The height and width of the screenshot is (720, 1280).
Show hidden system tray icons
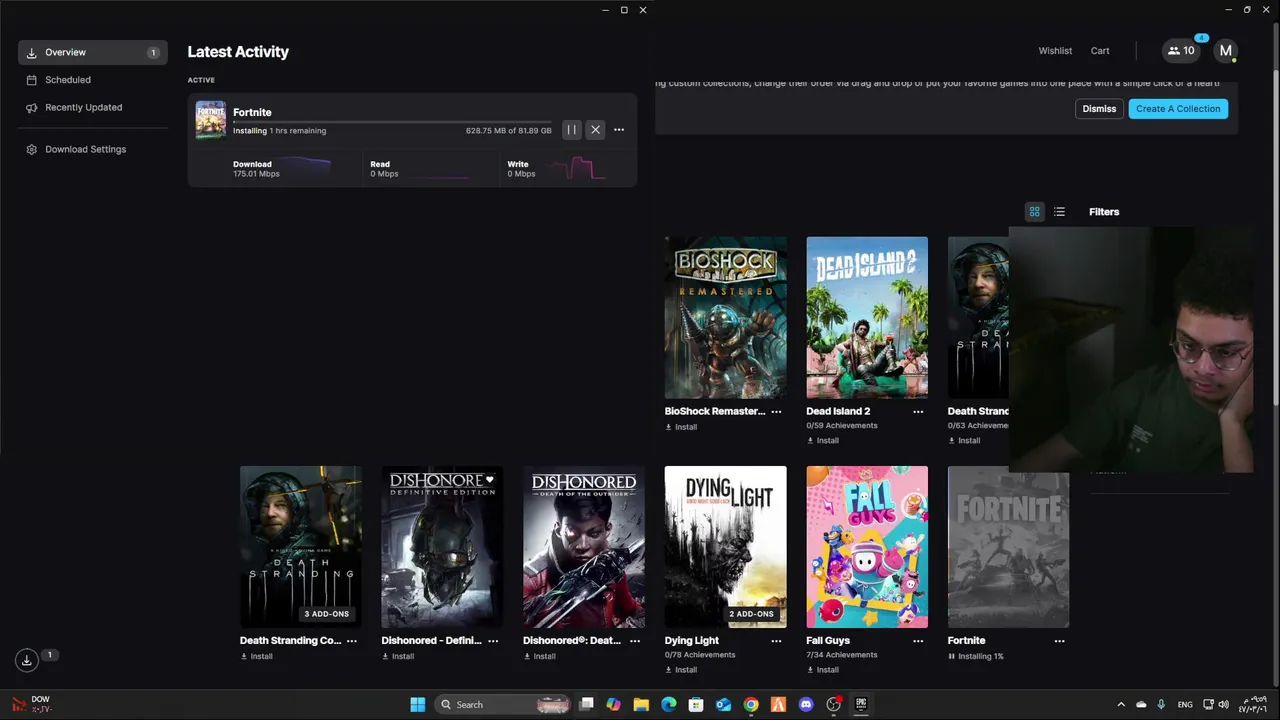pyautogui.click(x=1121, y=705)
